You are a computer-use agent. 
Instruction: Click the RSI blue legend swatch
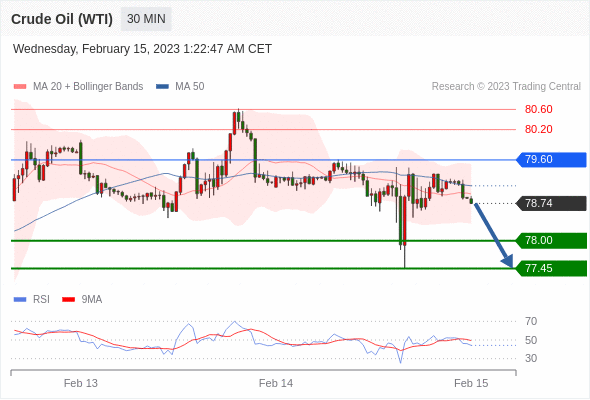[x=20, y=300]
